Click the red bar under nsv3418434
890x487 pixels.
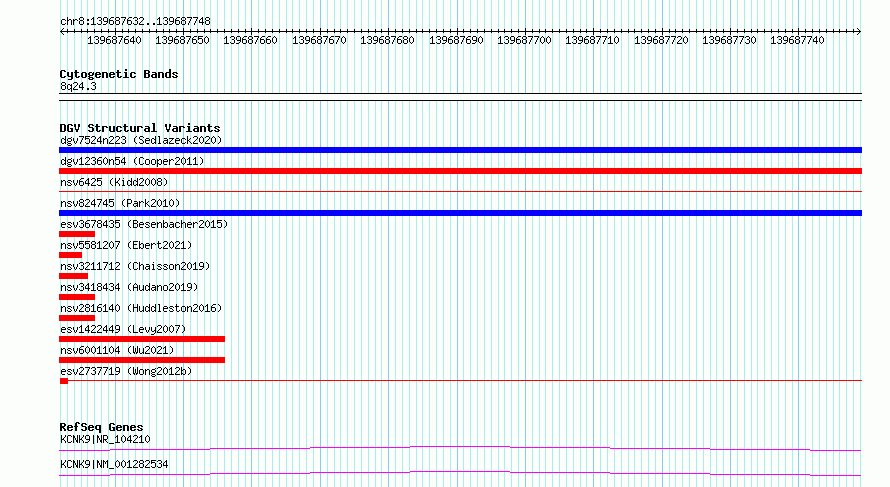click(x=77, y=297)
